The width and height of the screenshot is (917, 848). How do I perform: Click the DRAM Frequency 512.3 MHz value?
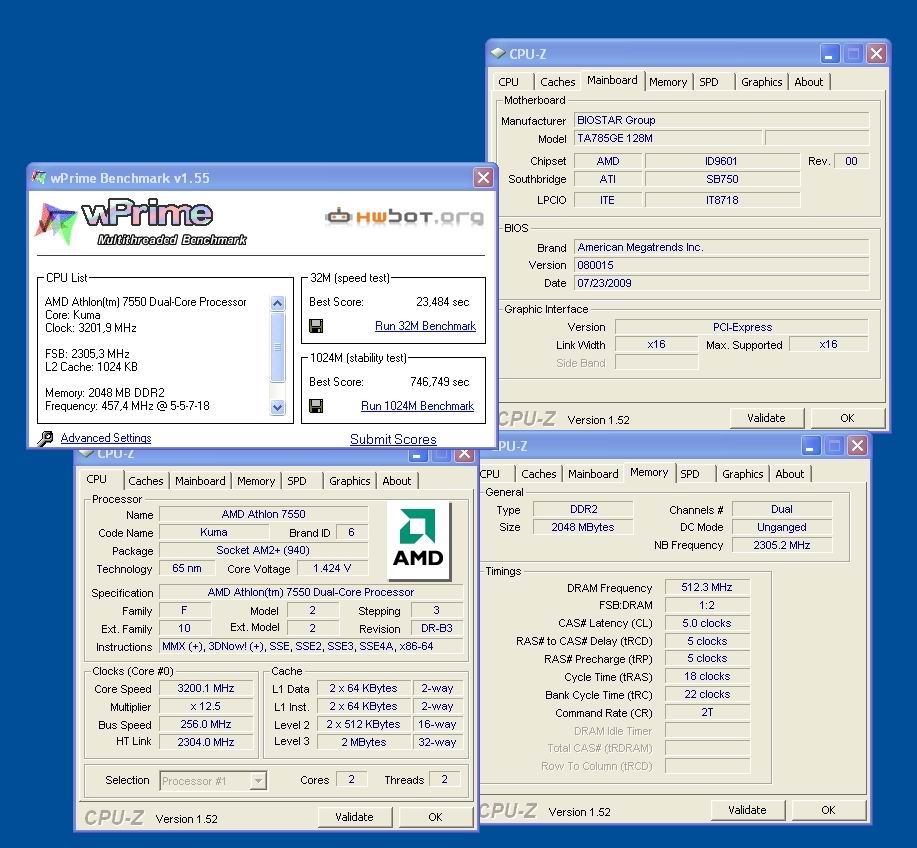(706, 587)
